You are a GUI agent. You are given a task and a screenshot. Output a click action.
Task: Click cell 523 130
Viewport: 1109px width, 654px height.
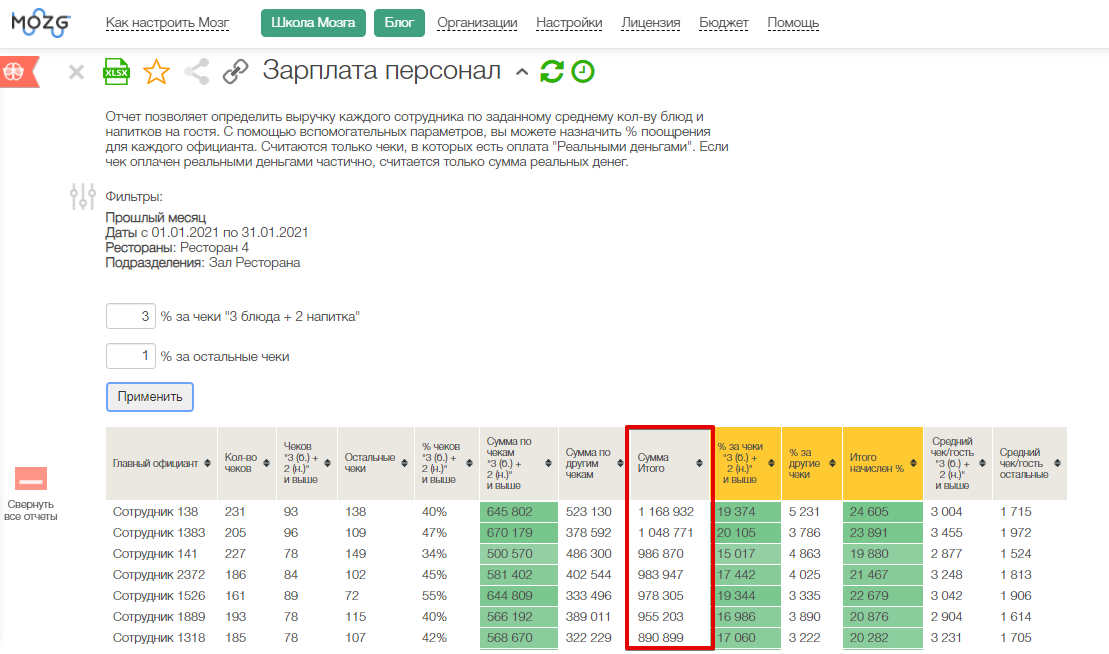(588, 511)
